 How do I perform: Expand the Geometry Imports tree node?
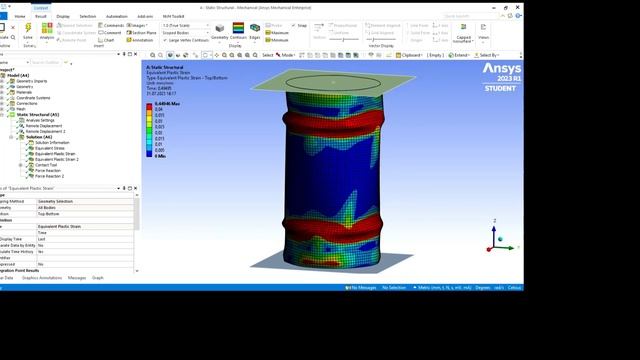click(x=2, y=81)
